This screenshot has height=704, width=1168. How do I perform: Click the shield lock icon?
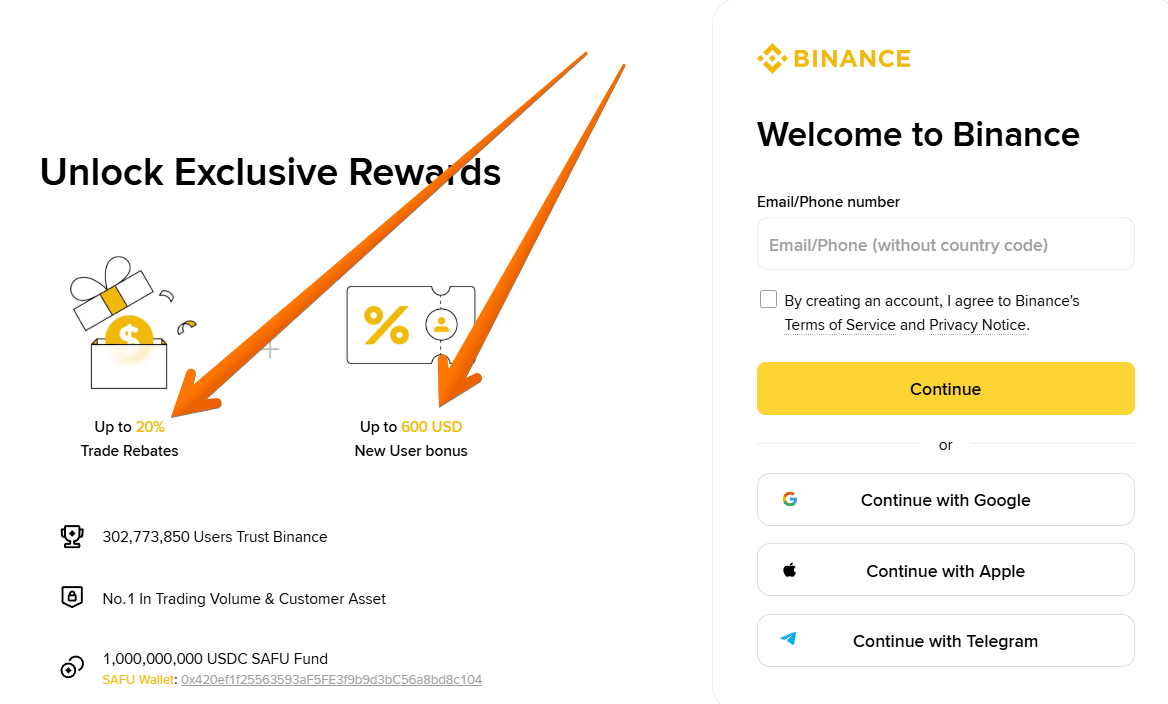(71, 597)
